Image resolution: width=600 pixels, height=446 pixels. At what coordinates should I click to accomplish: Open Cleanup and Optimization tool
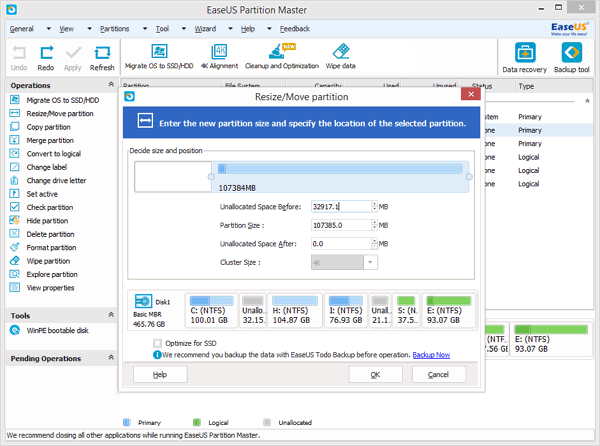[x=282, y=57]
